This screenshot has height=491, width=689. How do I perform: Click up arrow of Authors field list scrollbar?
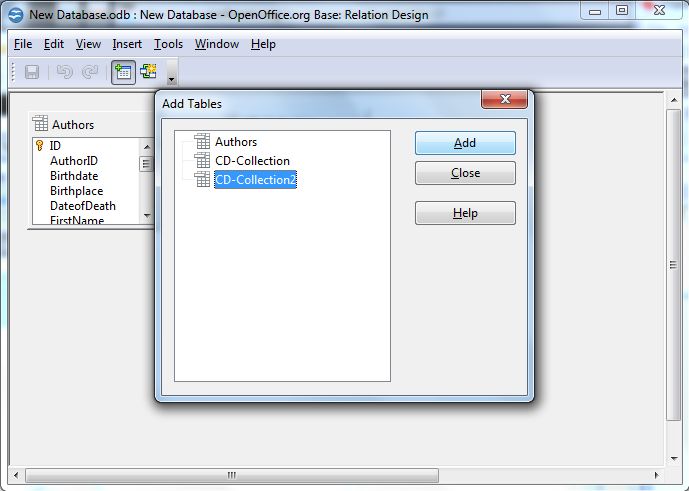(x=146, y=146)
